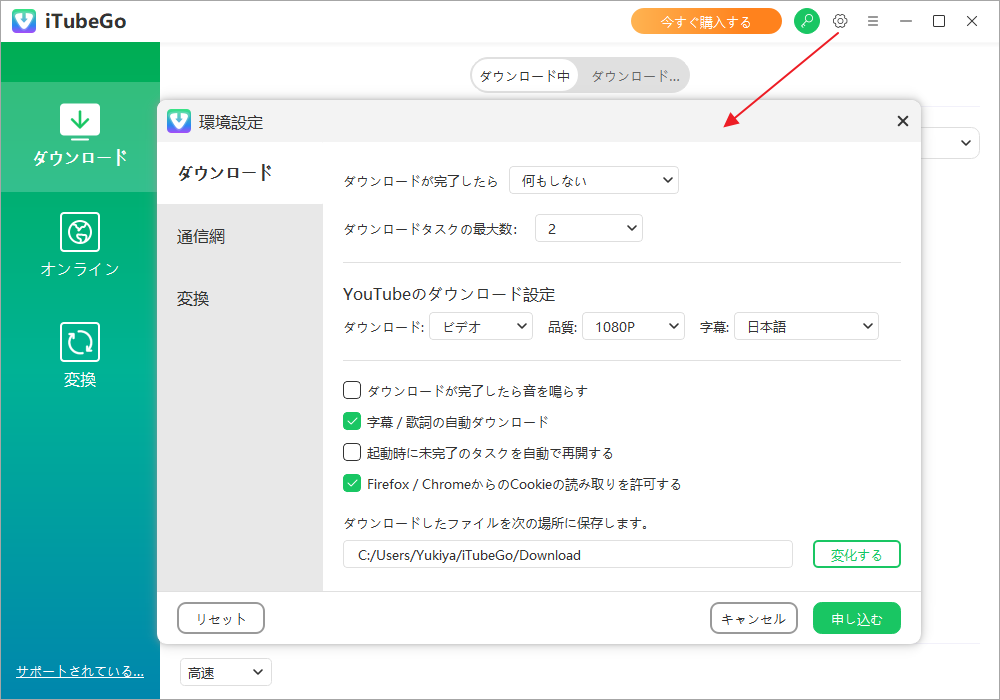Open the サポートされている… link

pos(80,671)
